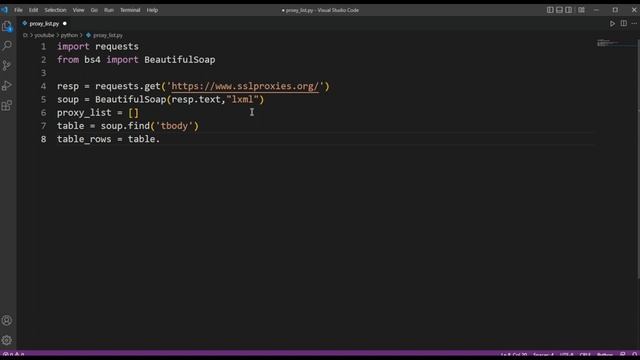Open the File menu
Viewport: 640px width, 360px height.
pyautogui.click(x=18, y=10)
